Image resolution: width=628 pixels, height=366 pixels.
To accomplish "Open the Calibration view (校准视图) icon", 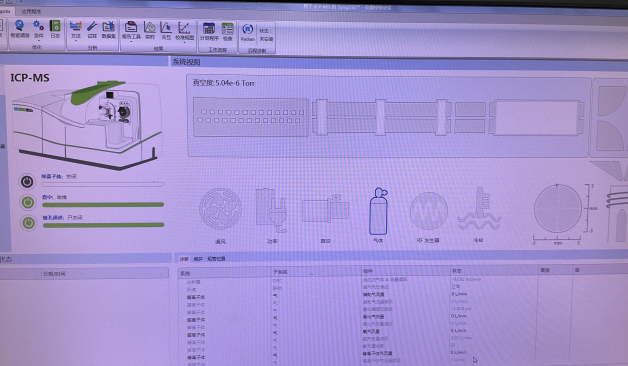I will (184, 30).
